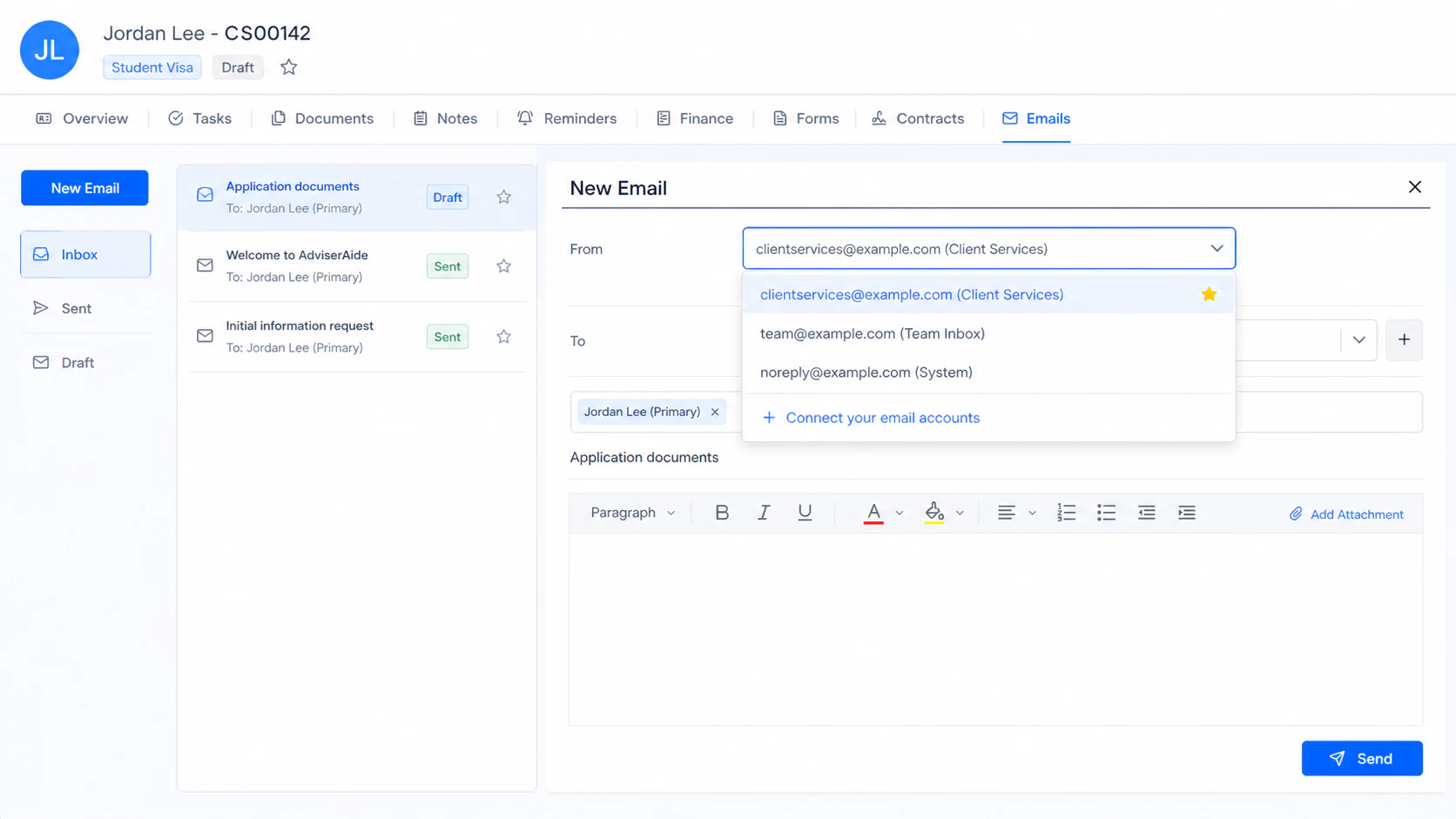Star the Initial information request email
This screenshot has width=1456, height=819.
pyautogui.click(x=503, y=337)
